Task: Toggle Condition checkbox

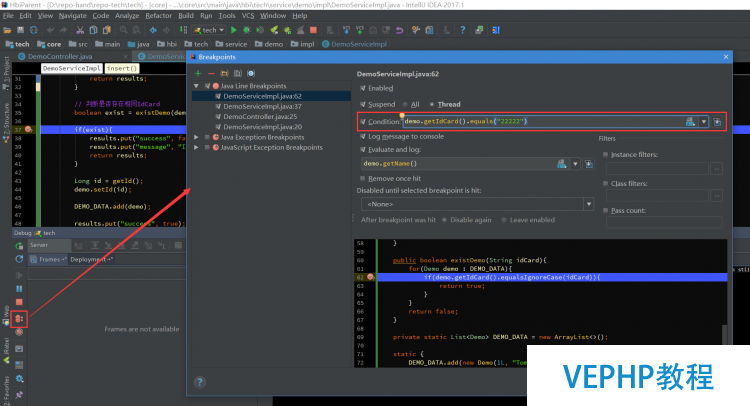Action: (363, 121)
